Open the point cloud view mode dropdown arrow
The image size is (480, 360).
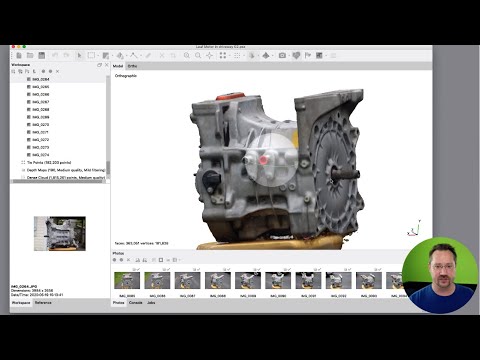coord(229,56)
